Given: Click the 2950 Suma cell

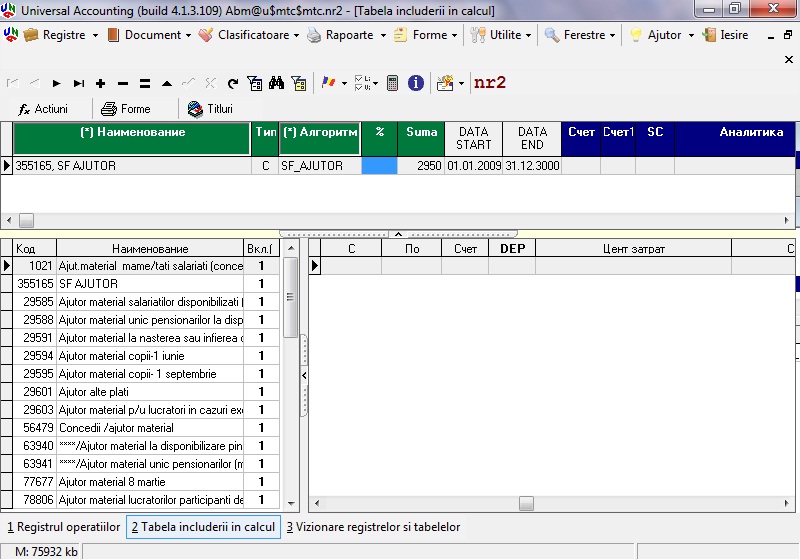Looking at the screenshot, I should 421,166.
